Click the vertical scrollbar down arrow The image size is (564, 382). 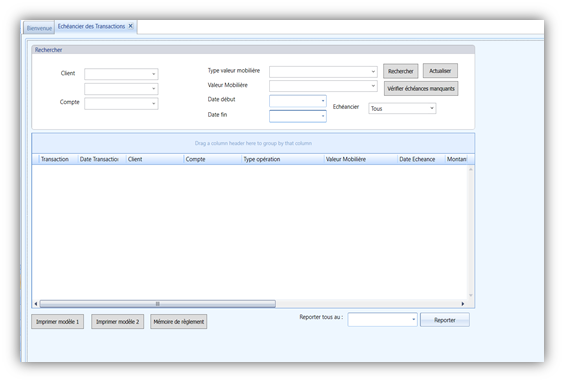470,295
